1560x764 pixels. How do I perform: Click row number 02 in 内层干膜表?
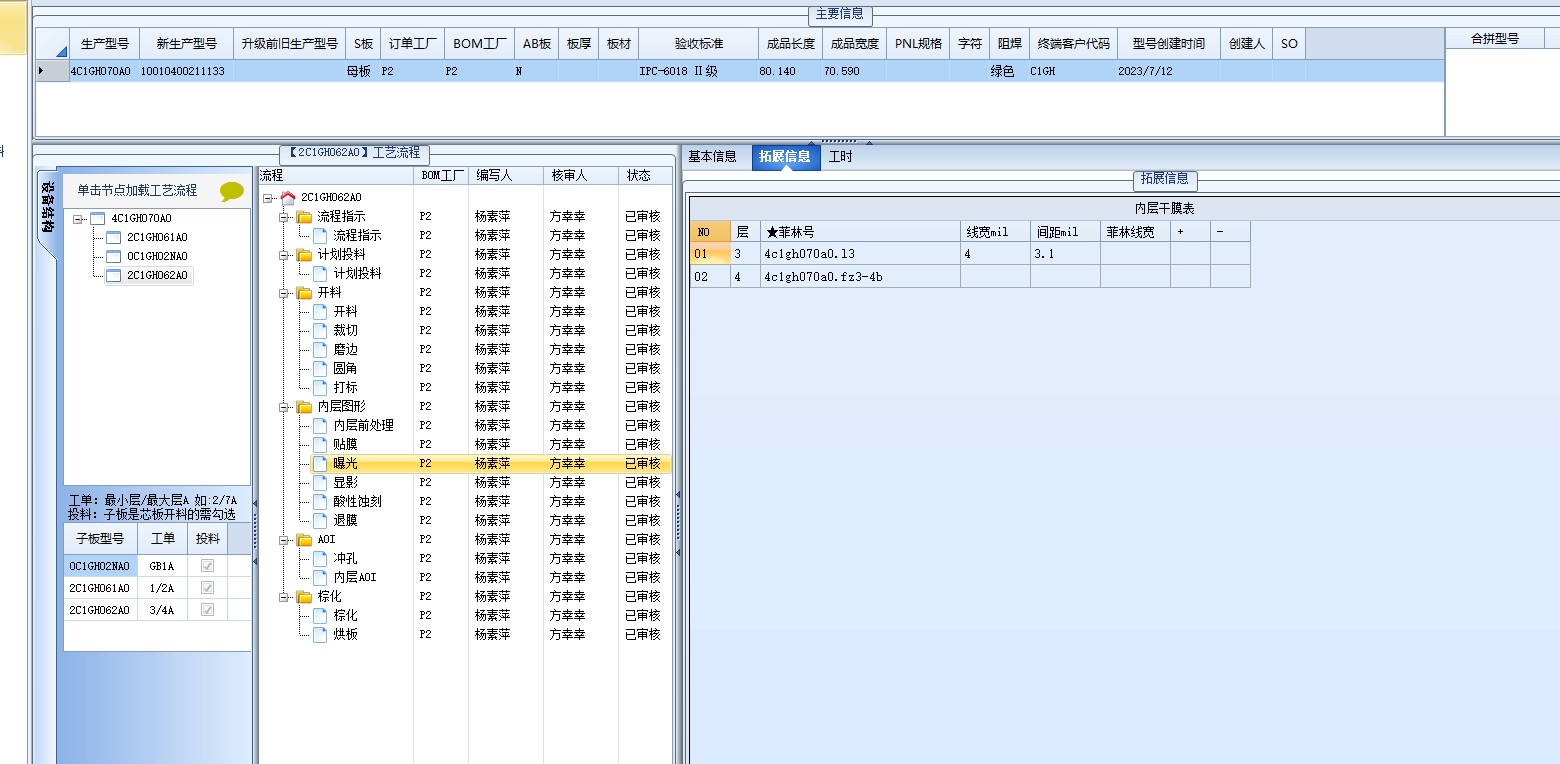pyautogui.click(x=709, y=277)
